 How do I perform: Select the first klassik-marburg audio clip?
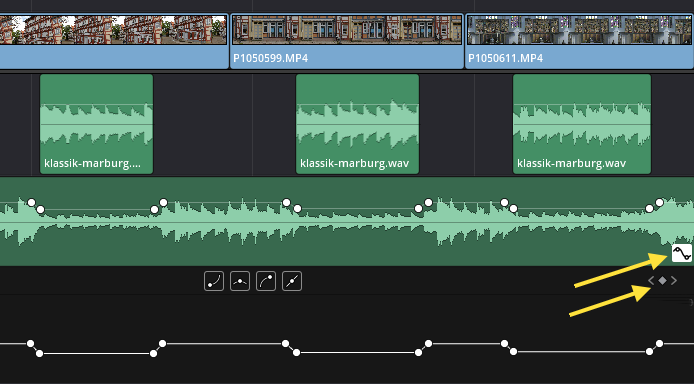pos(96,124)
